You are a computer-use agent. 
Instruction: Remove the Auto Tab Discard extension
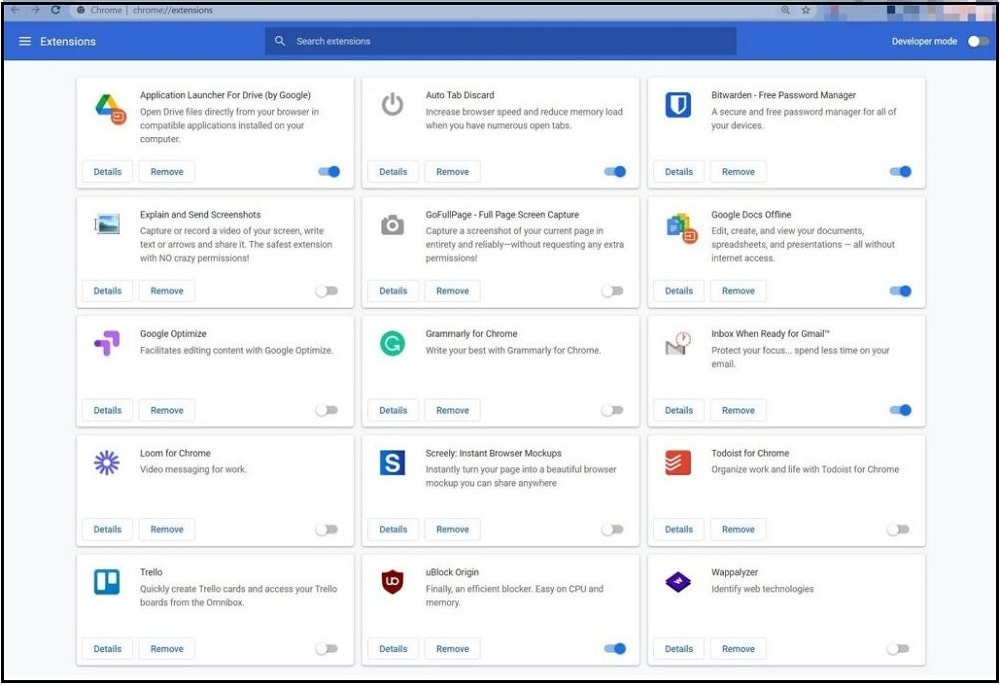453,172
